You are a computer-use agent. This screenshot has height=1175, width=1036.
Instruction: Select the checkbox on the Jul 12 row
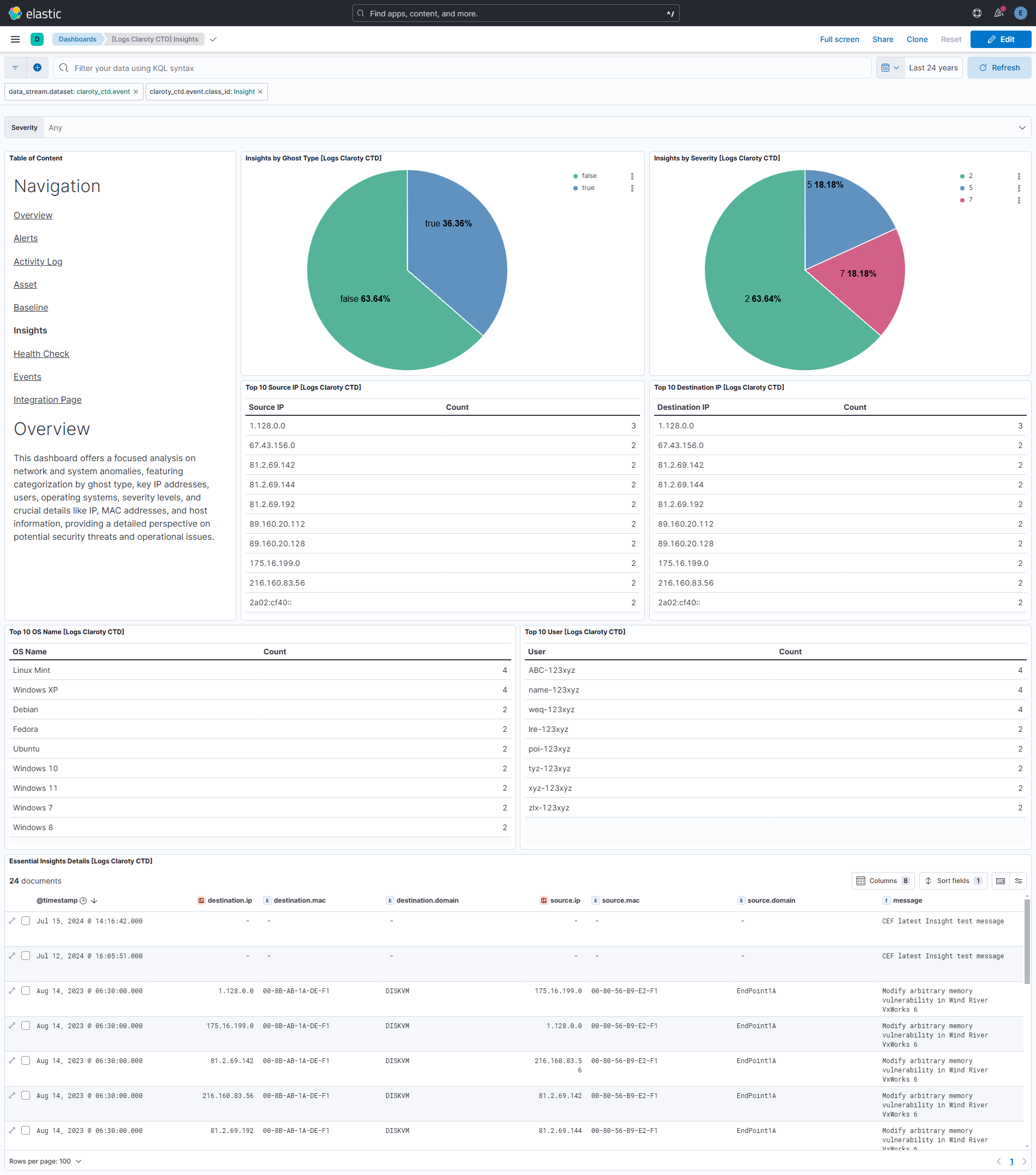coord(26,956)
